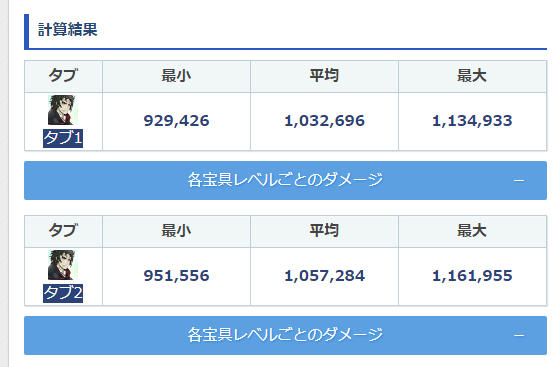Screen dimensions: 555x367
Task: Collapse the first 各宝具レベルごとのダメージ bar
Action: click(x=285, y=180)
